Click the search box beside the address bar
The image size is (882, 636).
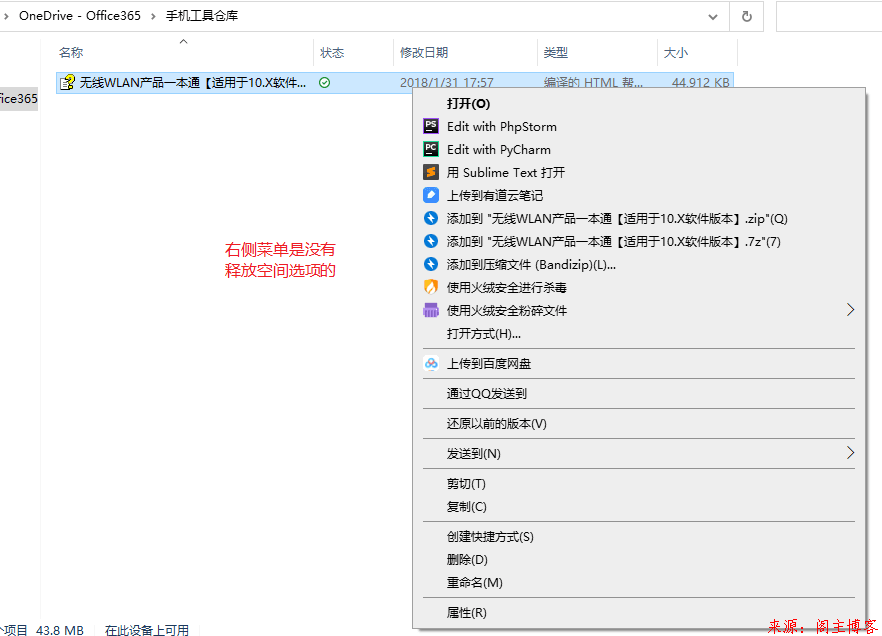pyautogui.click(x=829, y=16)
